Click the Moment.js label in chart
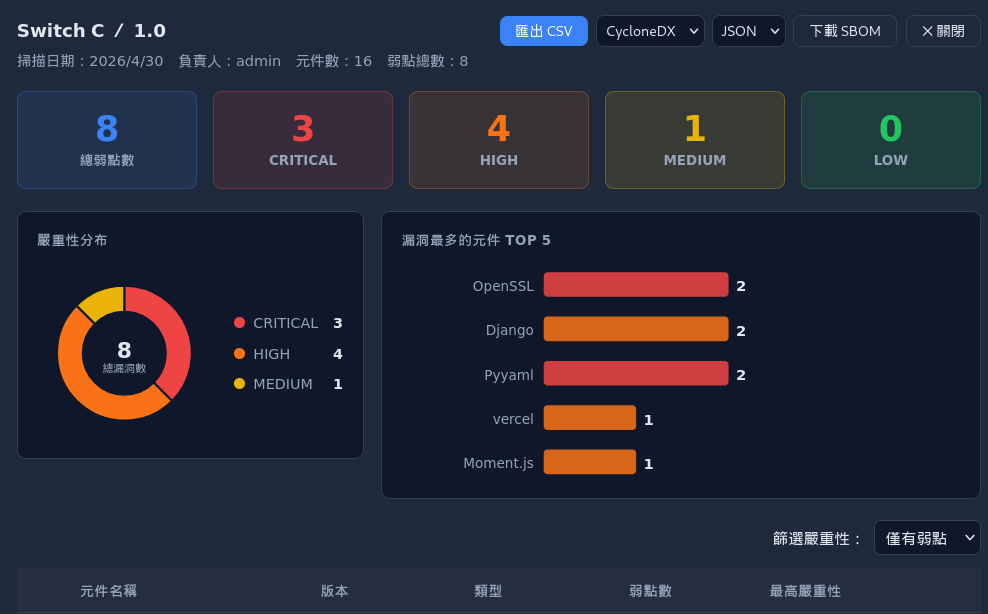Viewport: 988px width, 614px height. tap(498, 463)
